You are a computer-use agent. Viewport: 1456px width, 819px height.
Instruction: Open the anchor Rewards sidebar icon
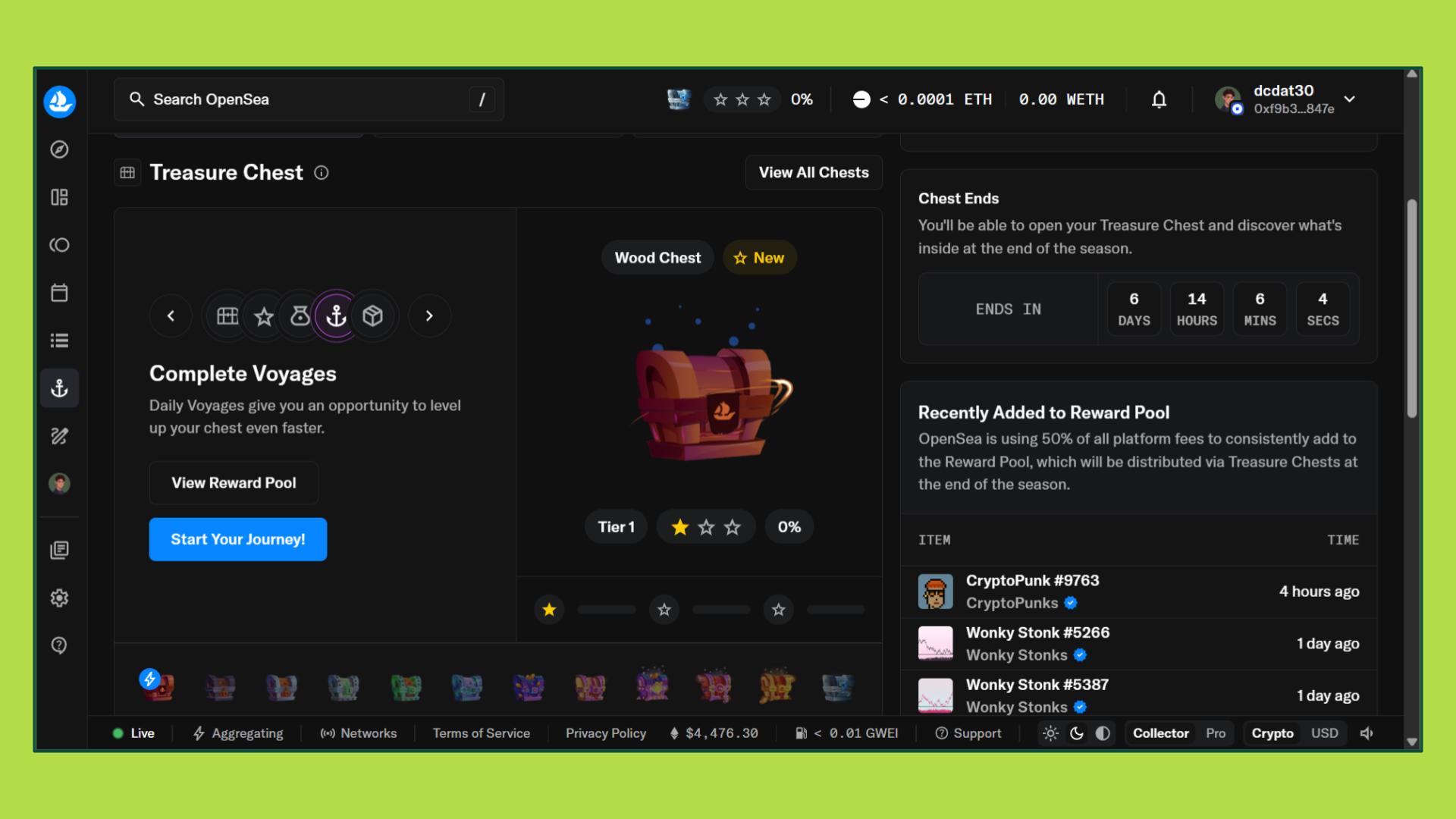59,388
